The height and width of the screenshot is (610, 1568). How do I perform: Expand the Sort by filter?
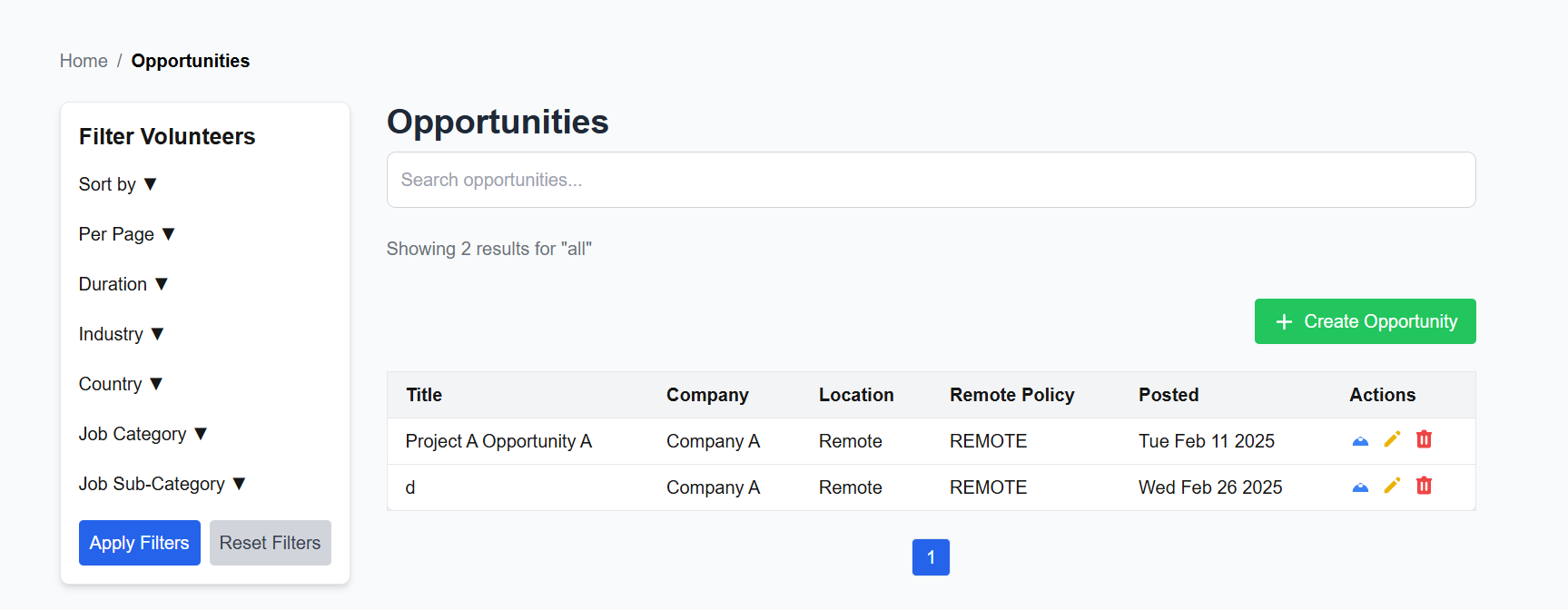pos(118,184)
